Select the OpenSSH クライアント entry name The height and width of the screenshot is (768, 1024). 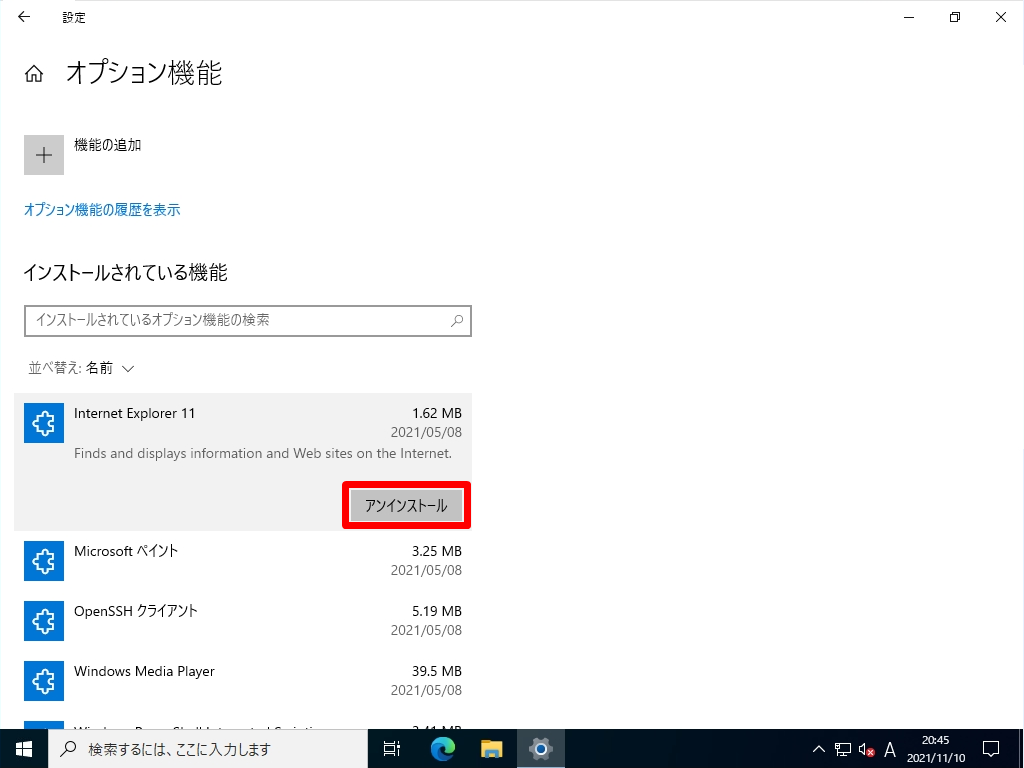[x=136, y=611]
